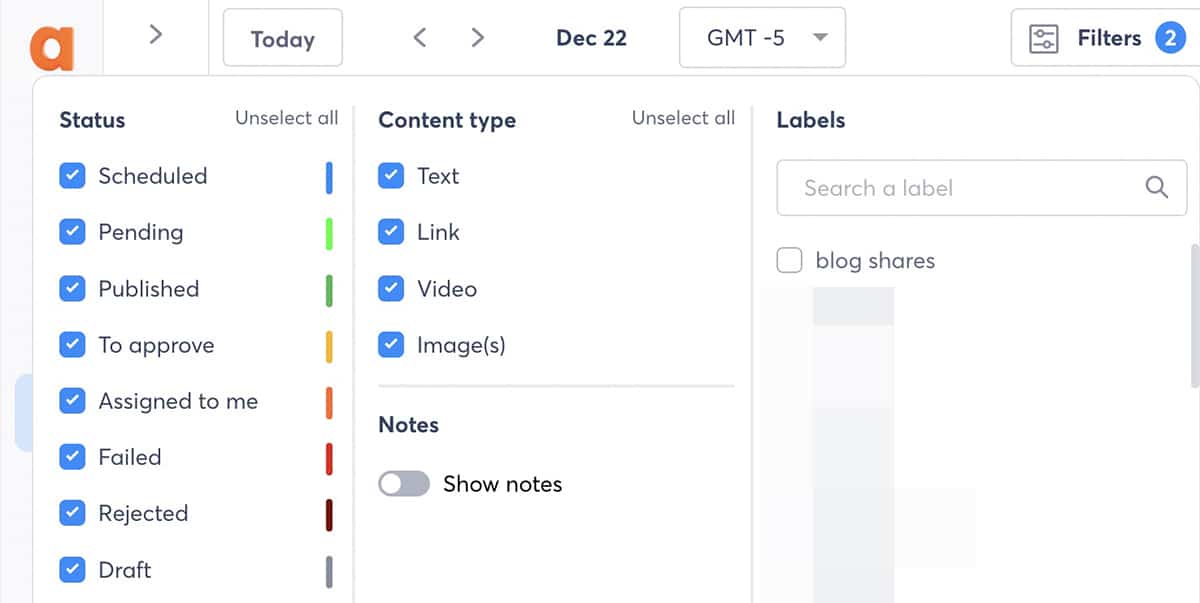Type in the Search a label field
The image size is (1200, 603).
[960, 187]
